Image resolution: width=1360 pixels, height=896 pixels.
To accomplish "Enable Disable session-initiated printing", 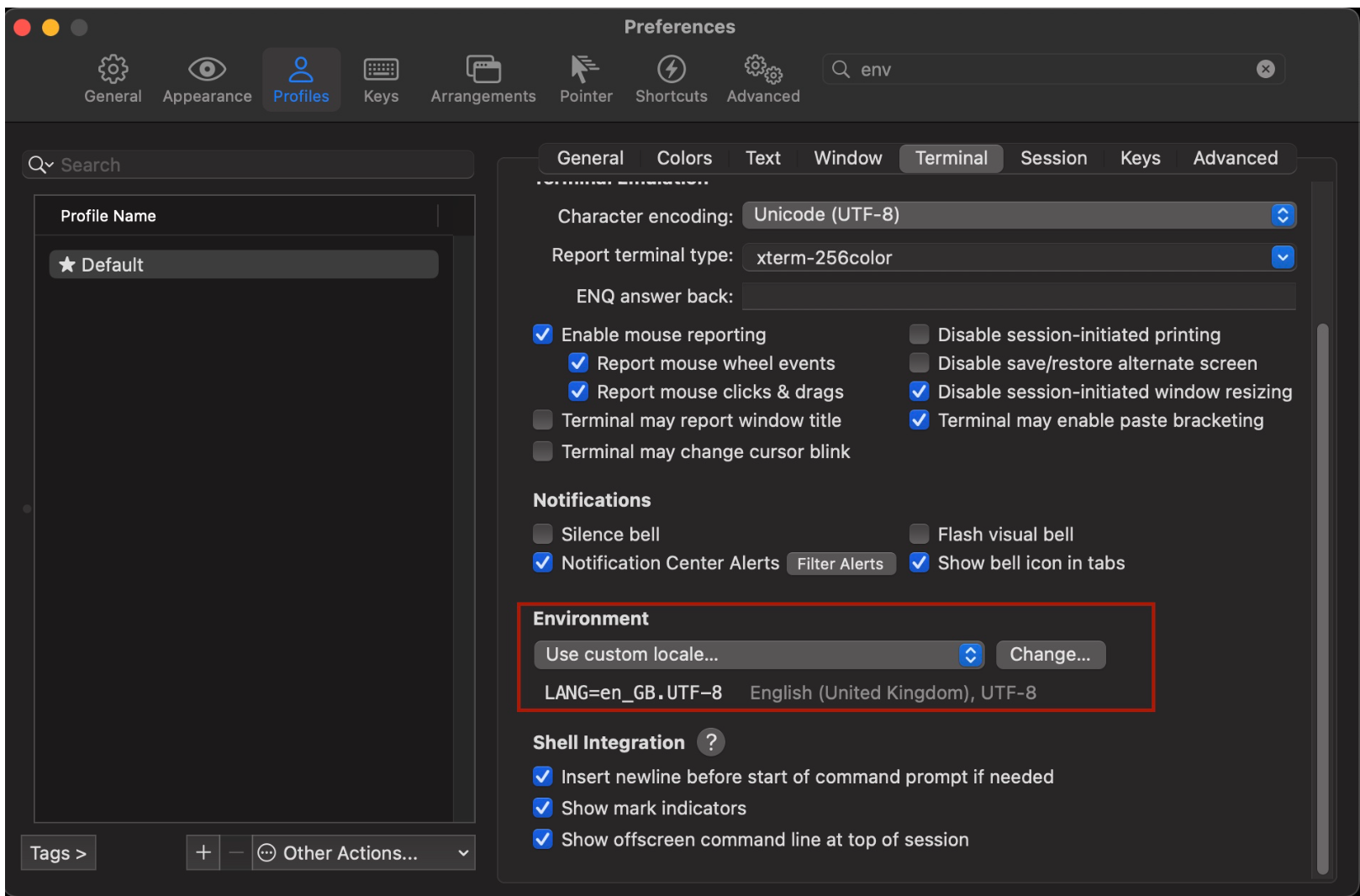I will [x=920, y=335].
